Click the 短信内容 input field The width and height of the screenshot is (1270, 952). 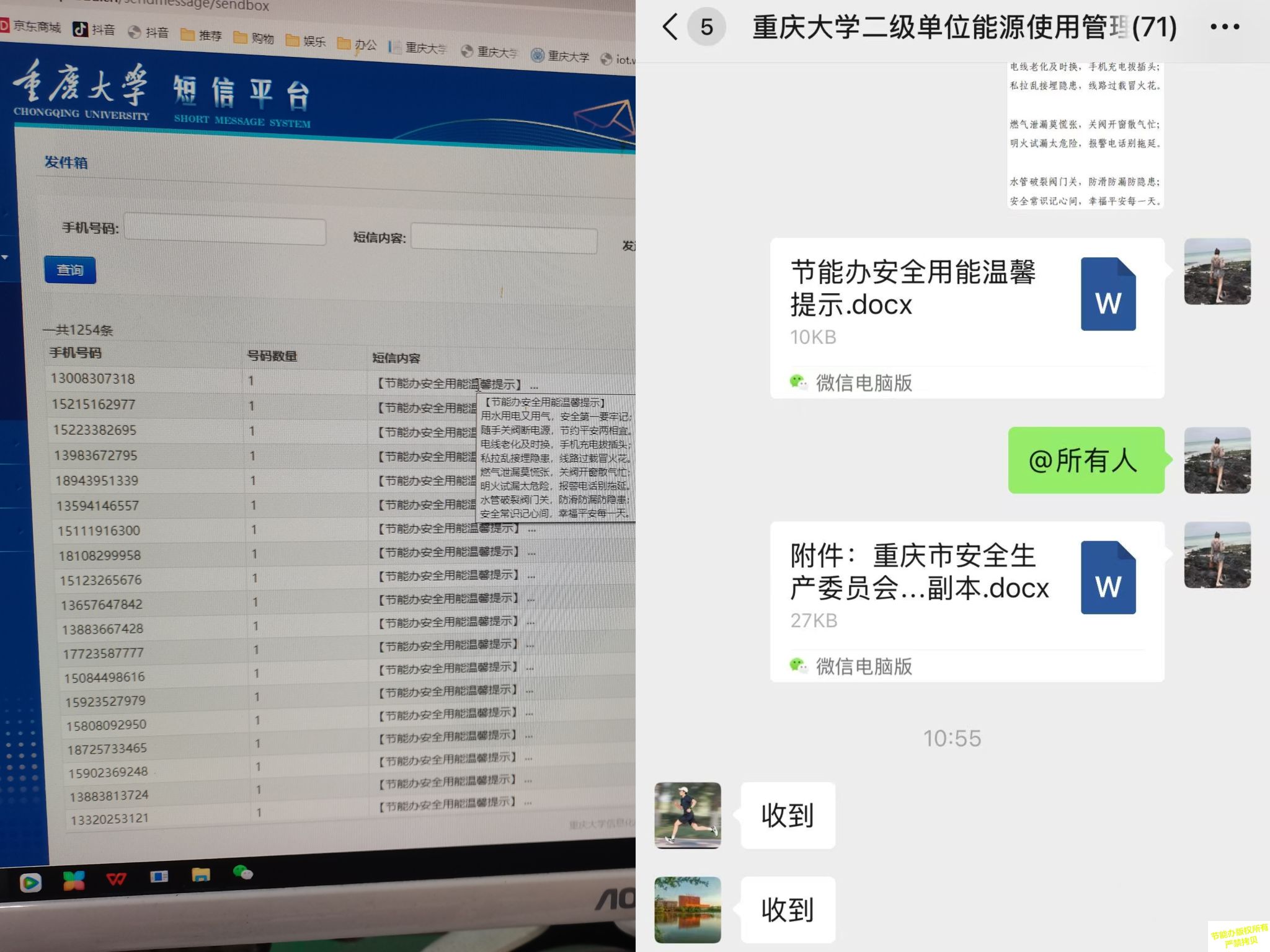click(504, 239)
